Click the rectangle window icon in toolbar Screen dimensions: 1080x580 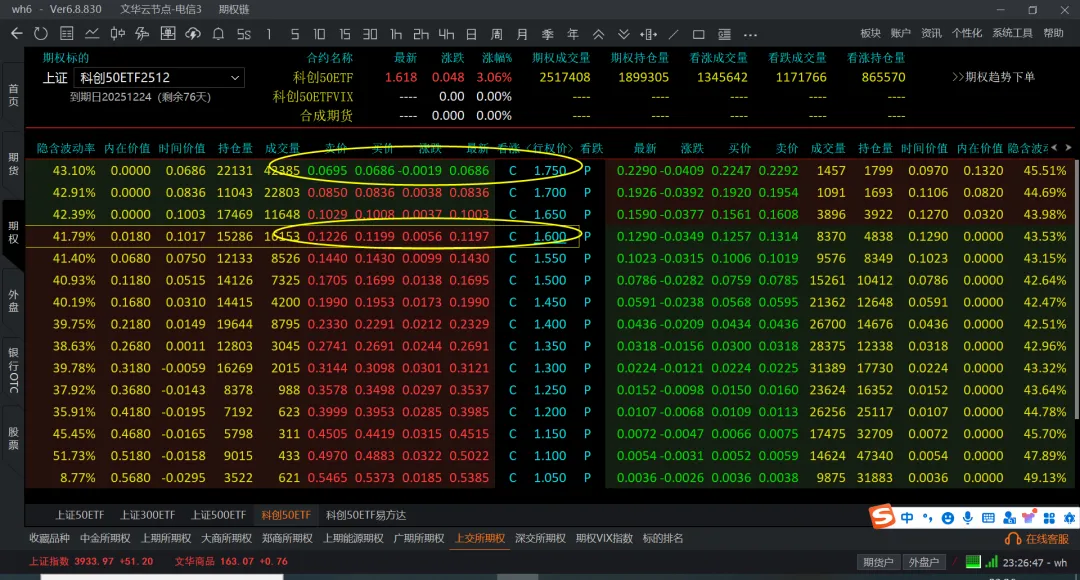698,34
